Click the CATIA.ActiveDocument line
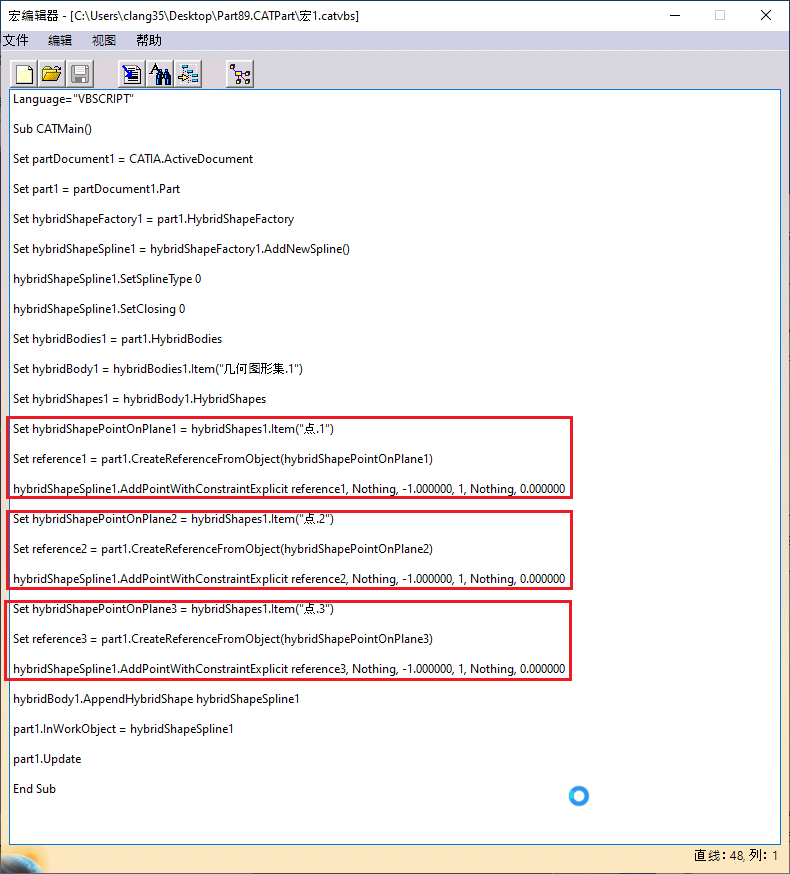This screenshot has height=874, width=790. (133, 159)
